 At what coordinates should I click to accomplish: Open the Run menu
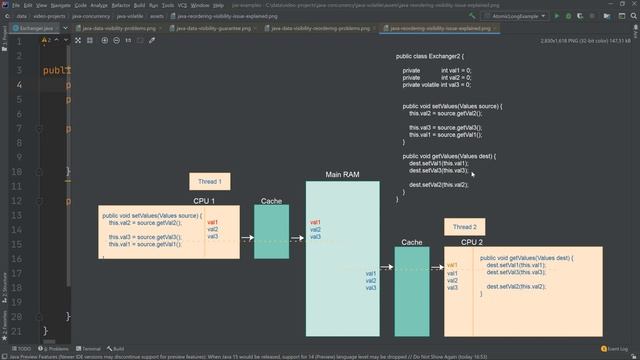[153, 5]
